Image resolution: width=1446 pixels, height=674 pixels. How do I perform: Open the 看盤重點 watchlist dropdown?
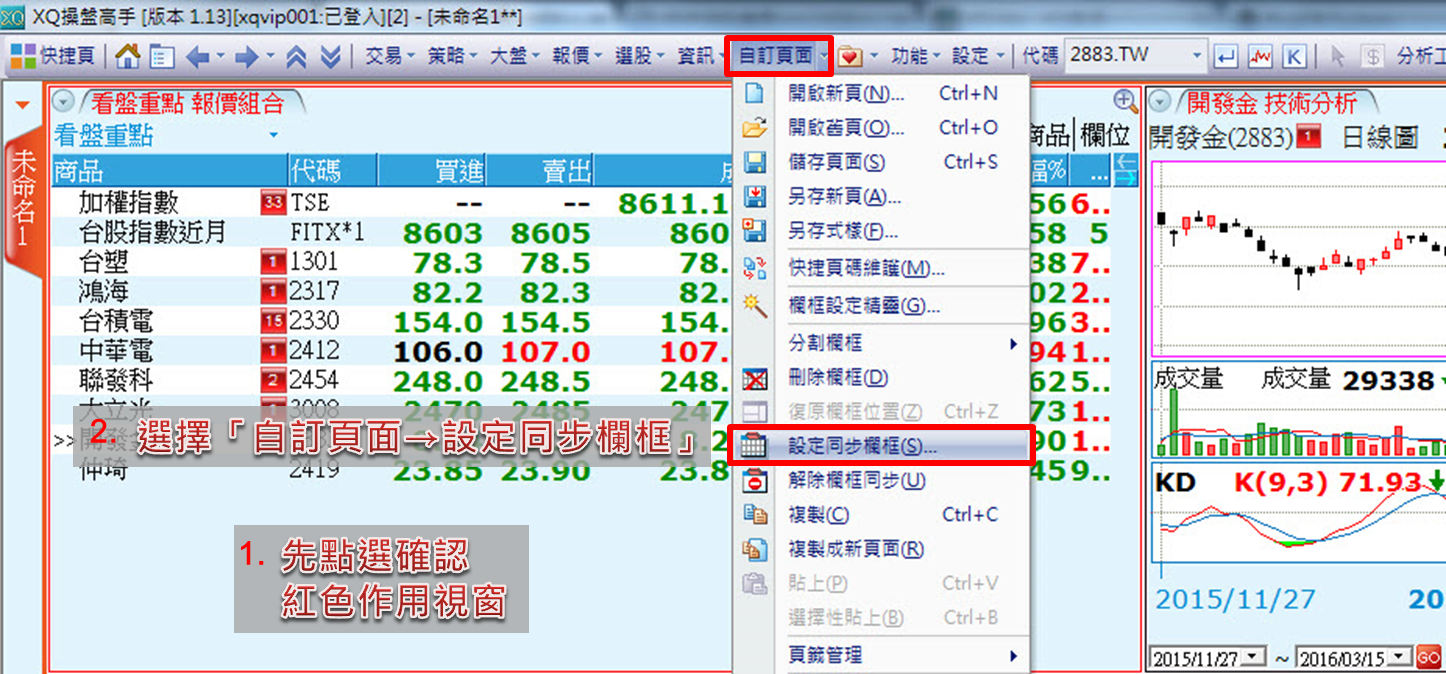pyautogui.click(x=273, y=135)
